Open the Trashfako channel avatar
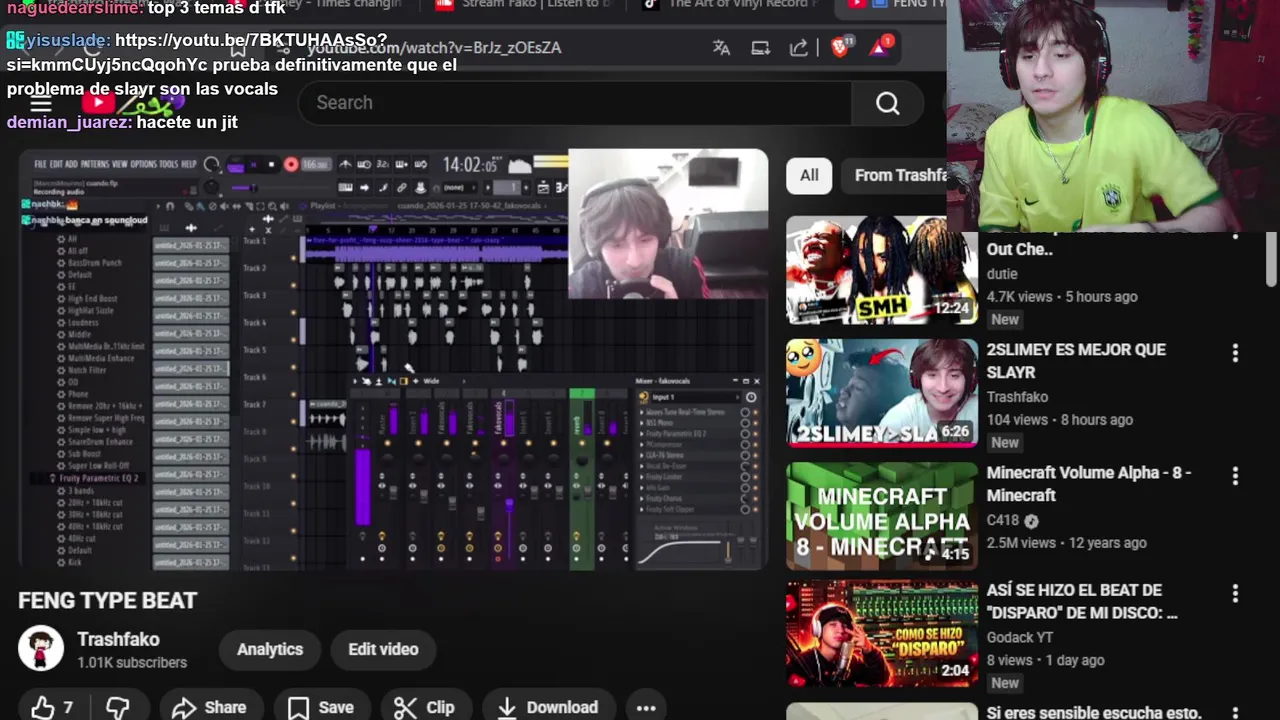1280x720 pixels. 41,649
